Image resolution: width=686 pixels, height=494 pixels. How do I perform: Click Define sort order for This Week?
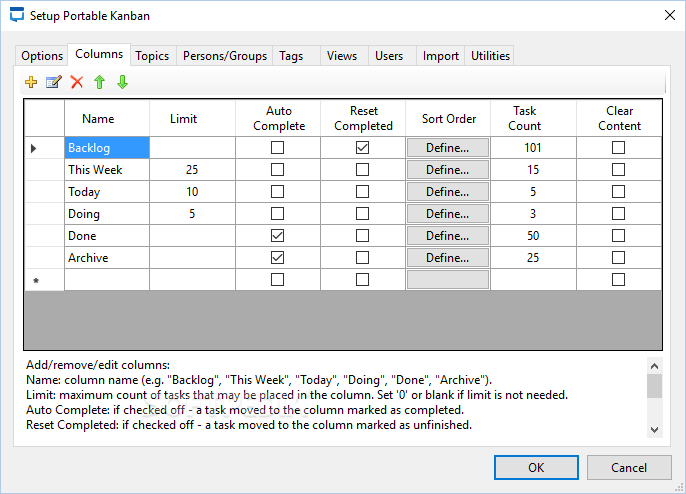tap(448, 170)
